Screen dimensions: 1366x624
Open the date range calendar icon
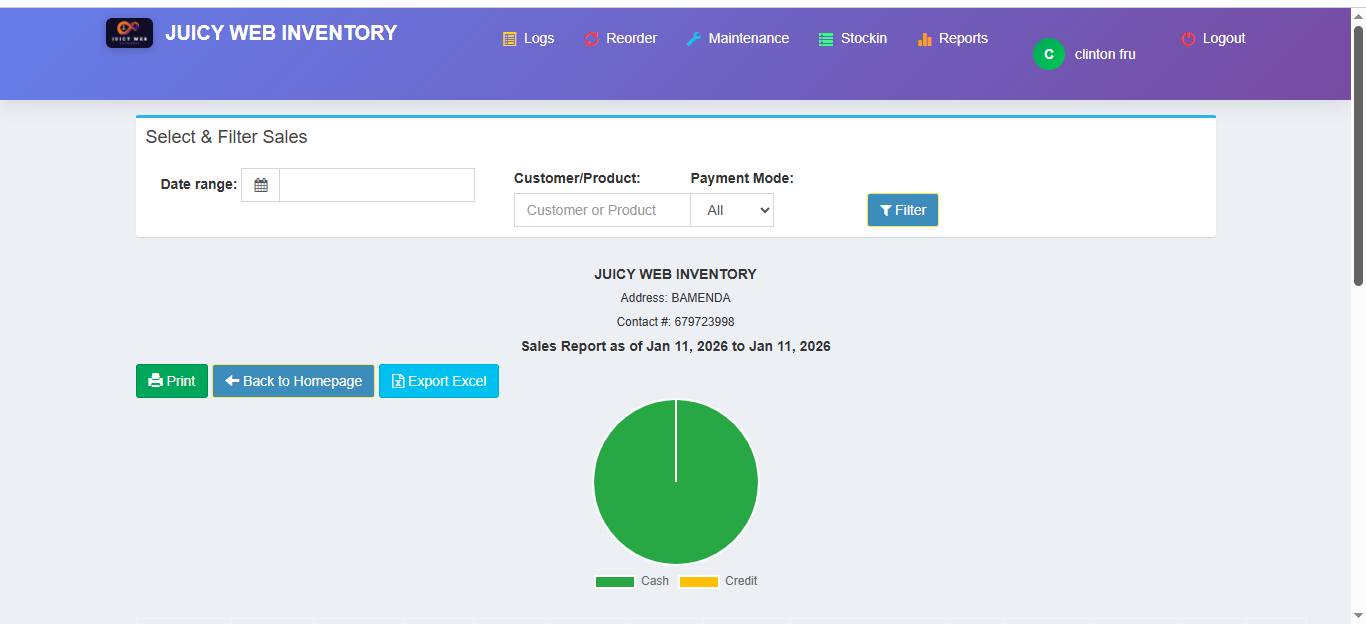tap(260, 185)
